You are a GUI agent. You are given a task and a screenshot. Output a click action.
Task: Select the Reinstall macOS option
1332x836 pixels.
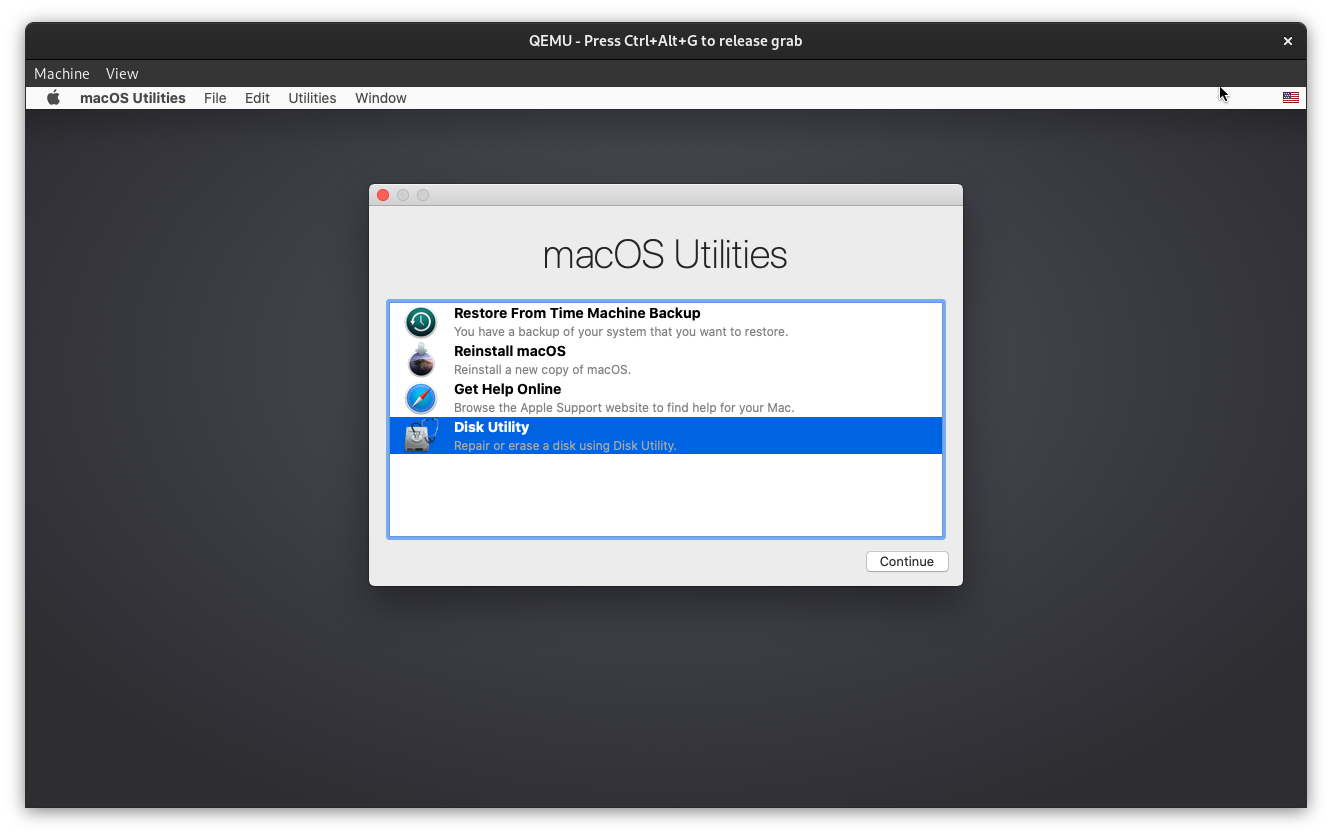pos(600,359)
